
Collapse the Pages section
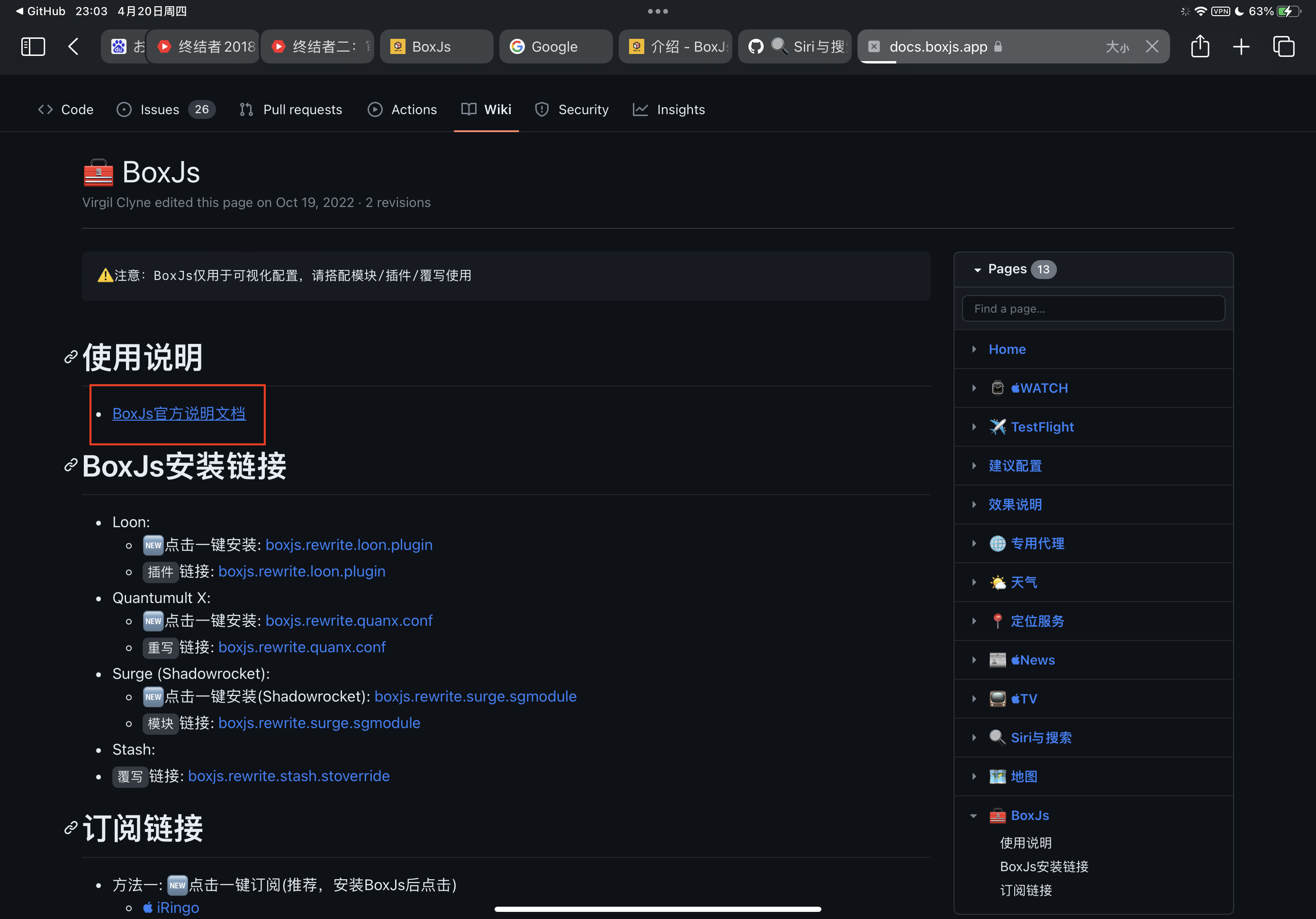point(977,270)
